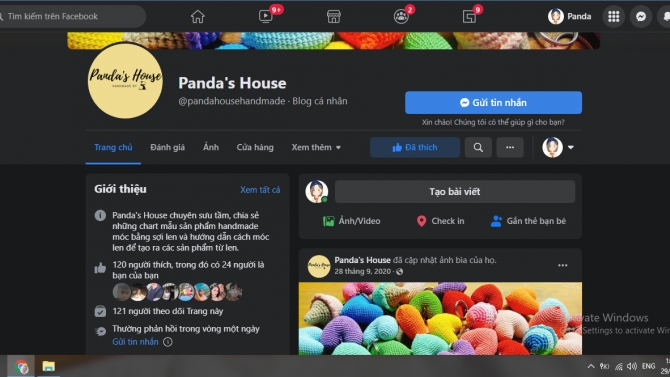Click the user avatar beside Tạo bài viết
Screen dimensions: 670x377
tap(317, 192)
